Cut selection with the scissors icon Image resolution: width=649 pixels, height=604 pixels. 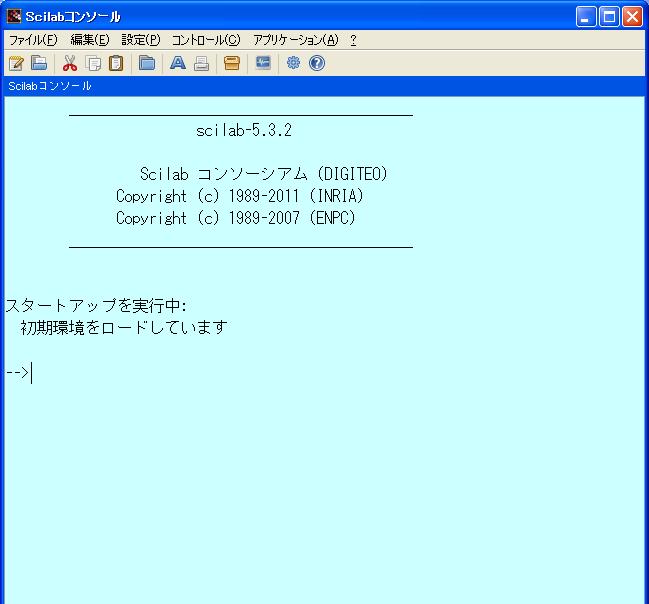click(70, 63)
